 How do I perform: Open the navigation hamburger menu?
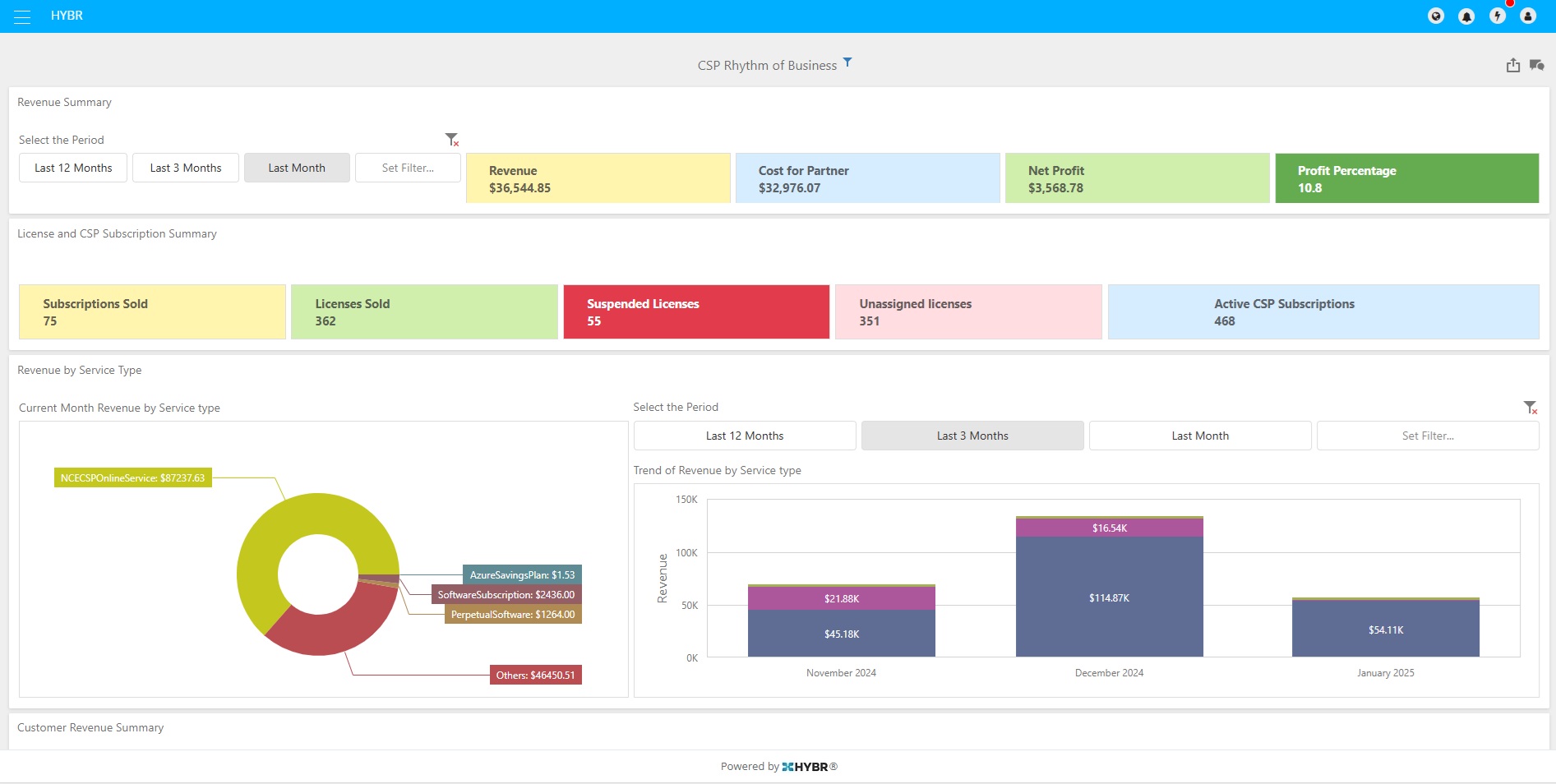tap(22, 15)
